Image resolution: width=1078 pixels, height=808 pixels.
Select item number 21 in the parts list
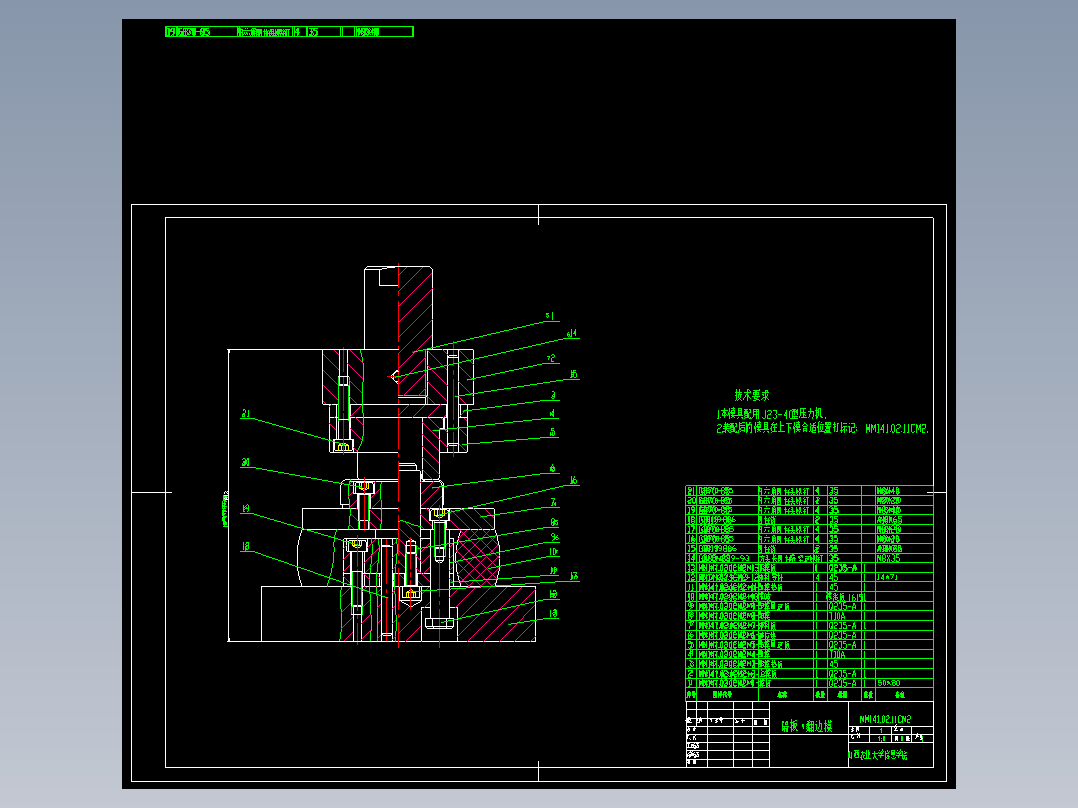tap(691, 491)
